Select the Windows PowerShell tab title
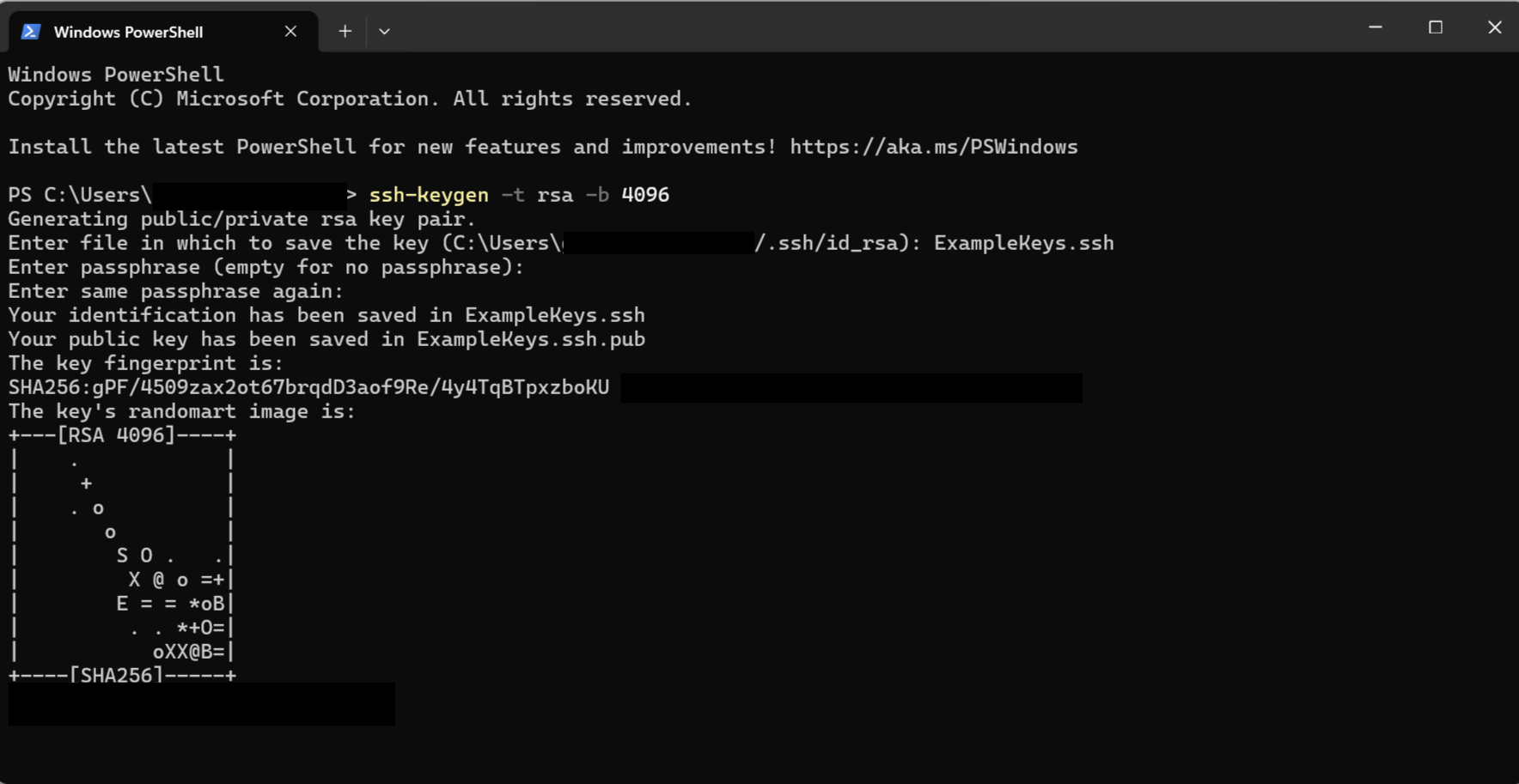1519x784 pixels. pyautogui.click(x=128, y=32)
